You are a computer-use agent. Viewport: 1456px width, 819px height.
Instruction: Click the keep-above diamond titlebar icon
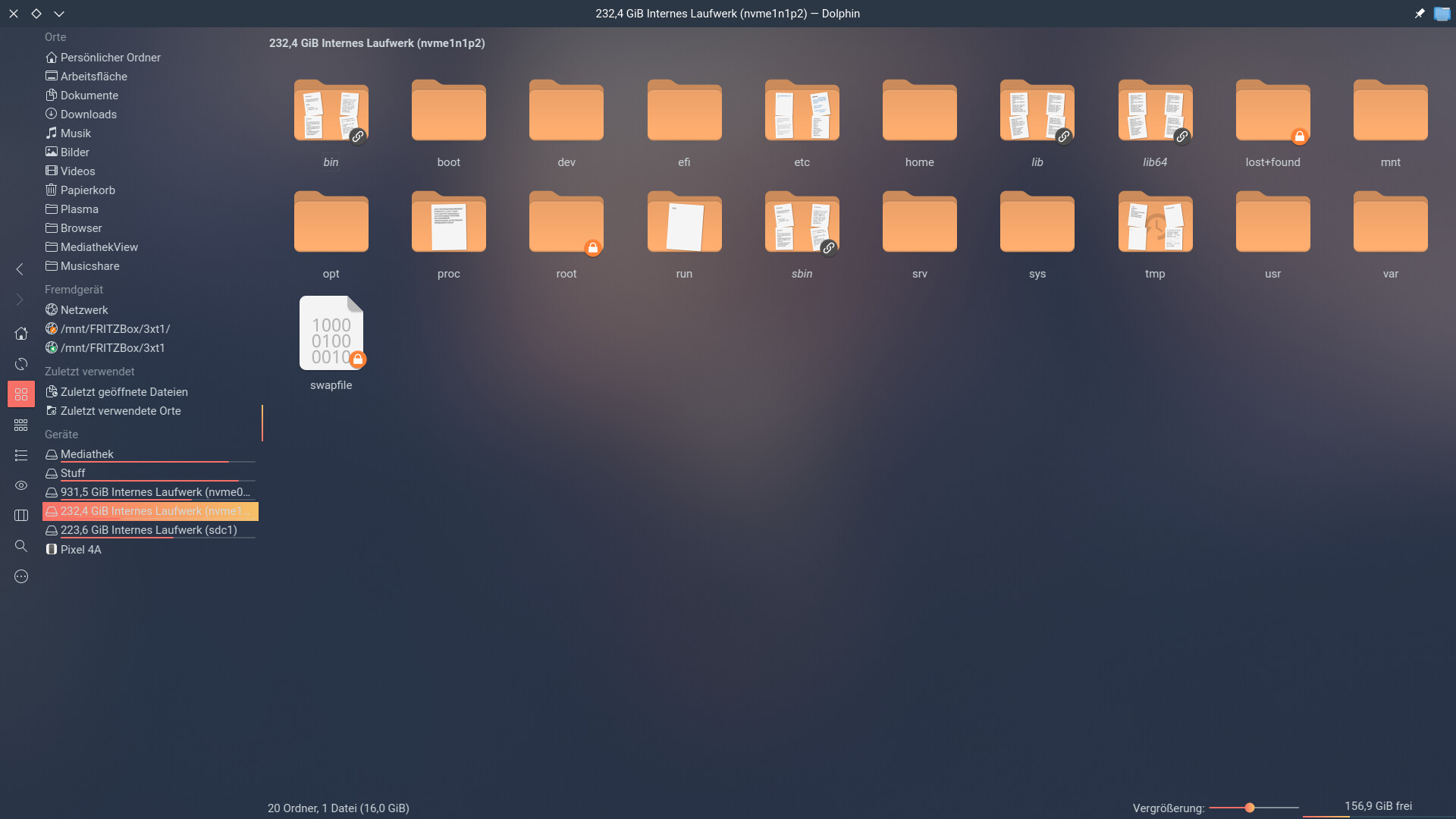coord(36,14)
